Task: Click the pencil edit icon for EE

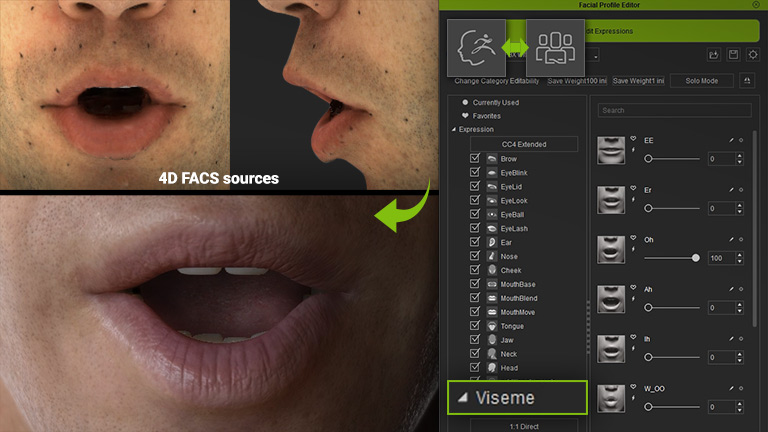Action: coord(731,141)
